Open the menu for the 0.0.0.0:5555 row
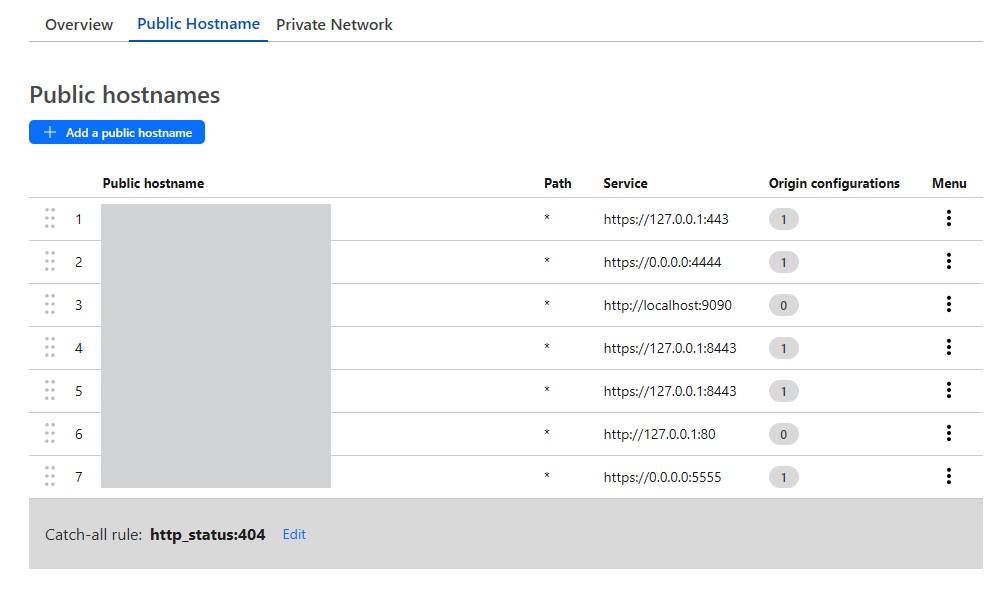 click(x=948, y=477)
